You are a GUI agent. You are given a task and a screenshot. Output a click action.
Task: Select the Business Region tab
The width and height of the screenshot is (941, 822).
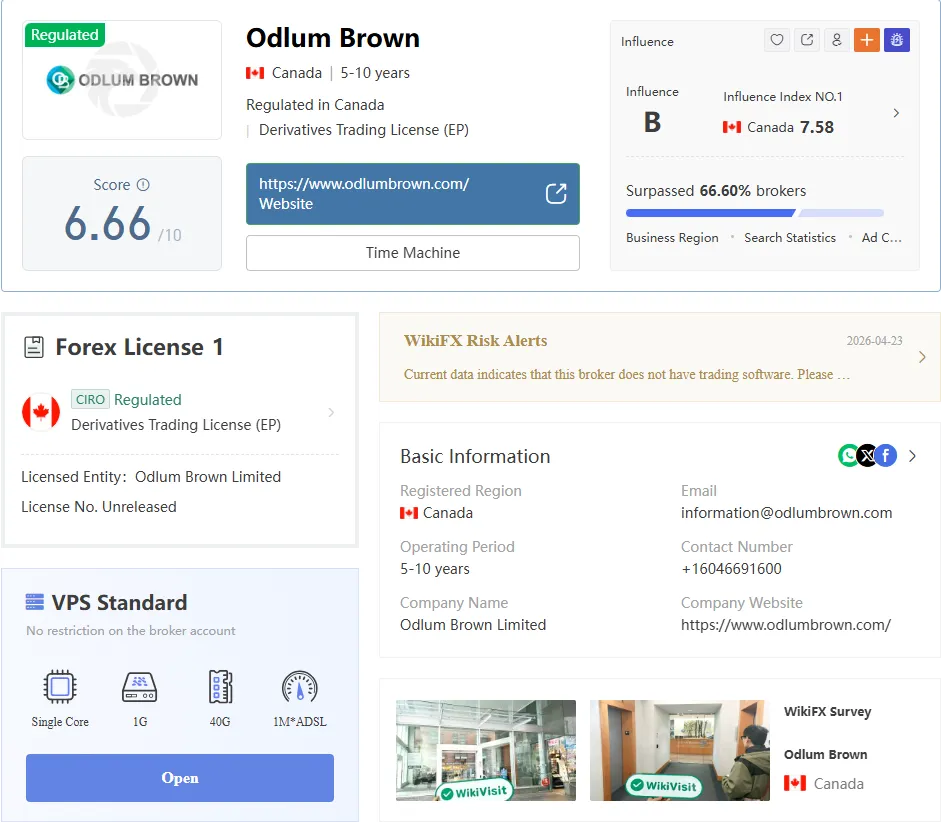click(672, 238)
